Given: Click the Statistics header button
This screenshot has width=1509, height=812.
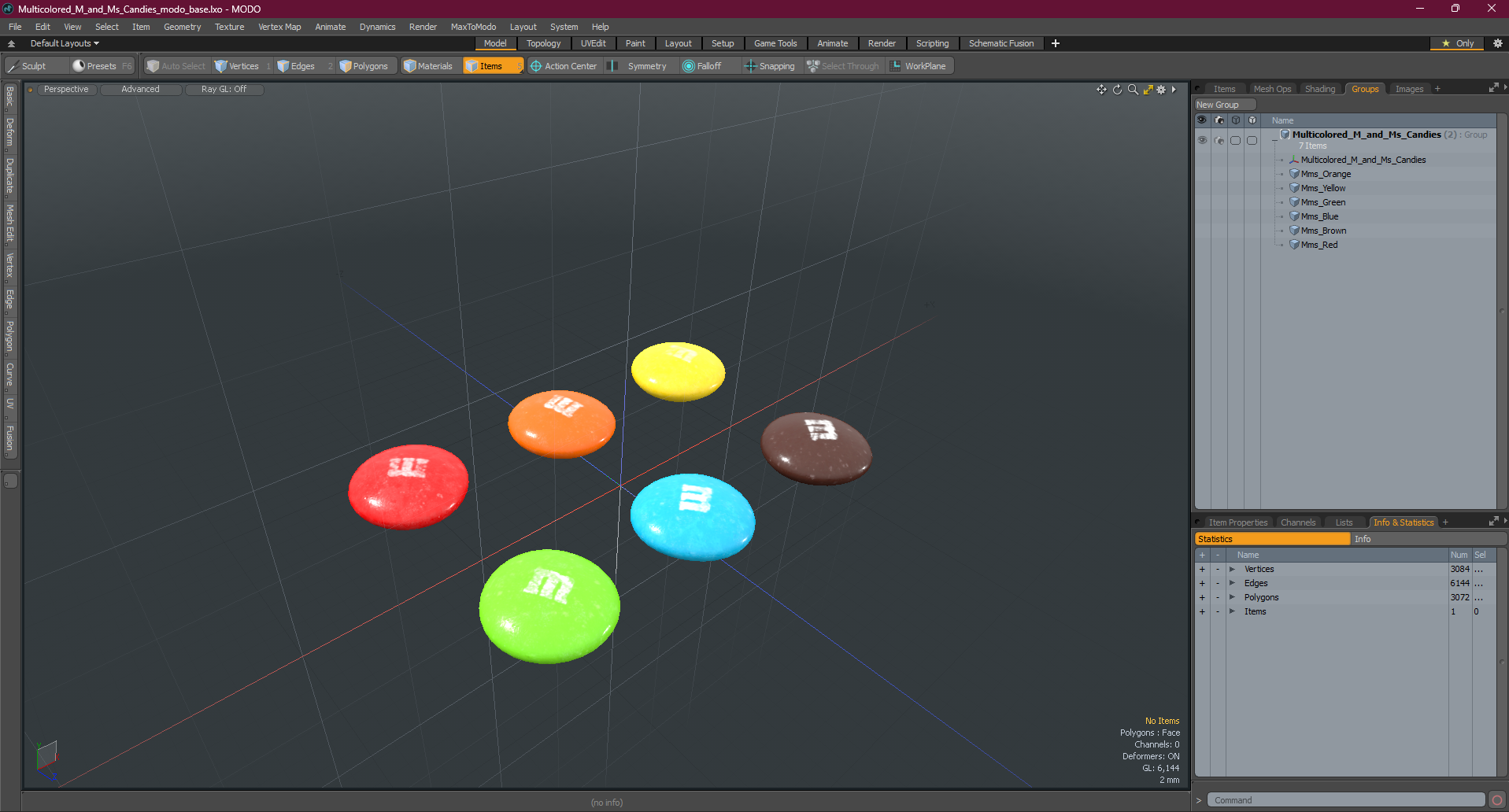Looking at the screenshot, I should point(1272,539).
